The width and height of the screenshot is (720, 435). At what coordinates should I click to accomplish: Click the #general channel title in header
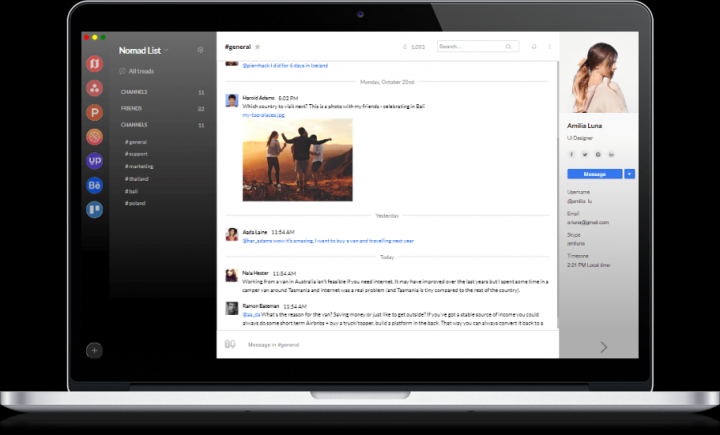pos(237,46)
